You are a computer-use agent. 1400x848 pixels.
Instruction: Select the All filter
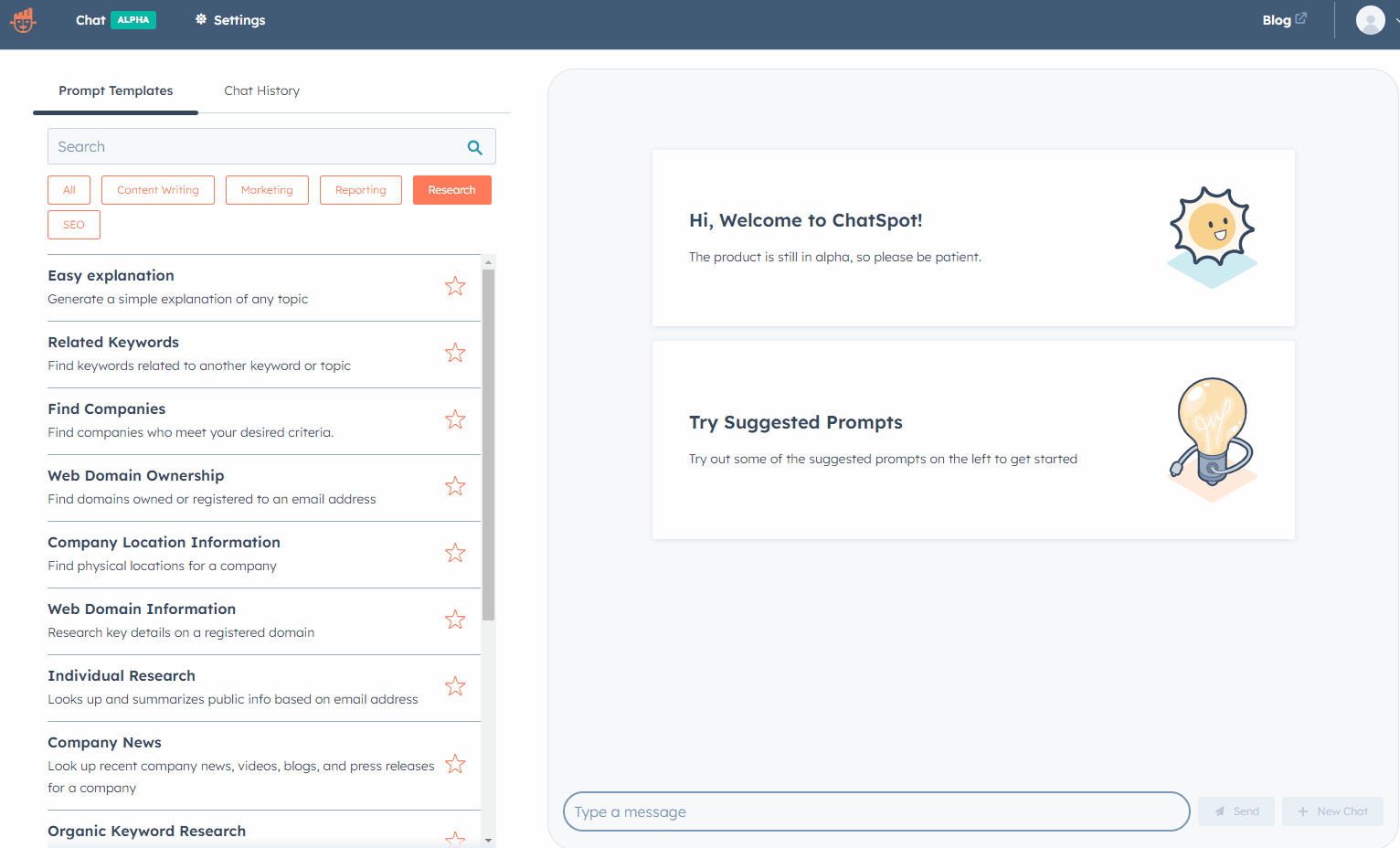(69, 190)
